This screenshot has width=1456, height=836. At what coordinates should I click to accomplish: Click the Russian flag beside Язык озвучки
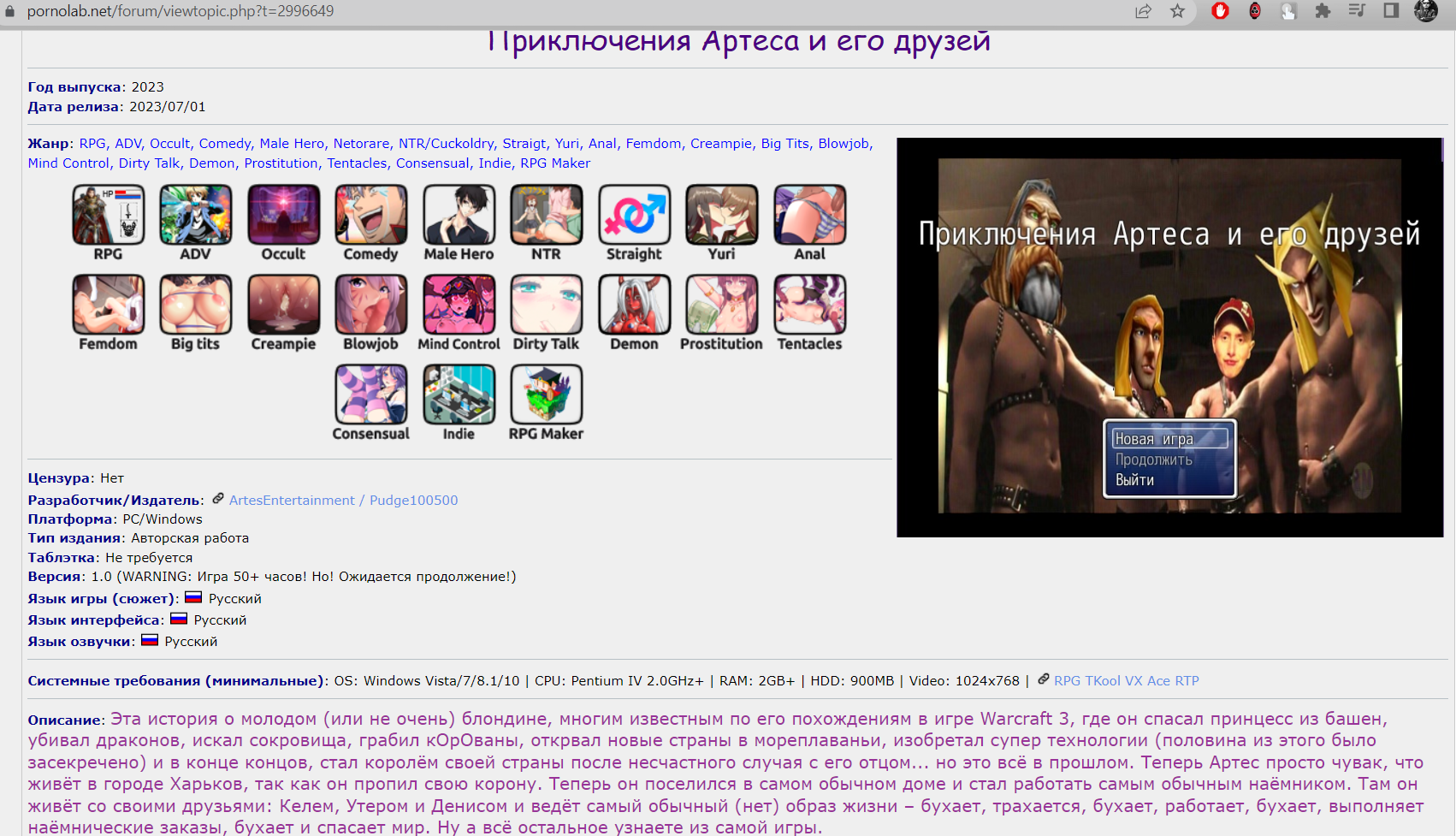[150, 640]
